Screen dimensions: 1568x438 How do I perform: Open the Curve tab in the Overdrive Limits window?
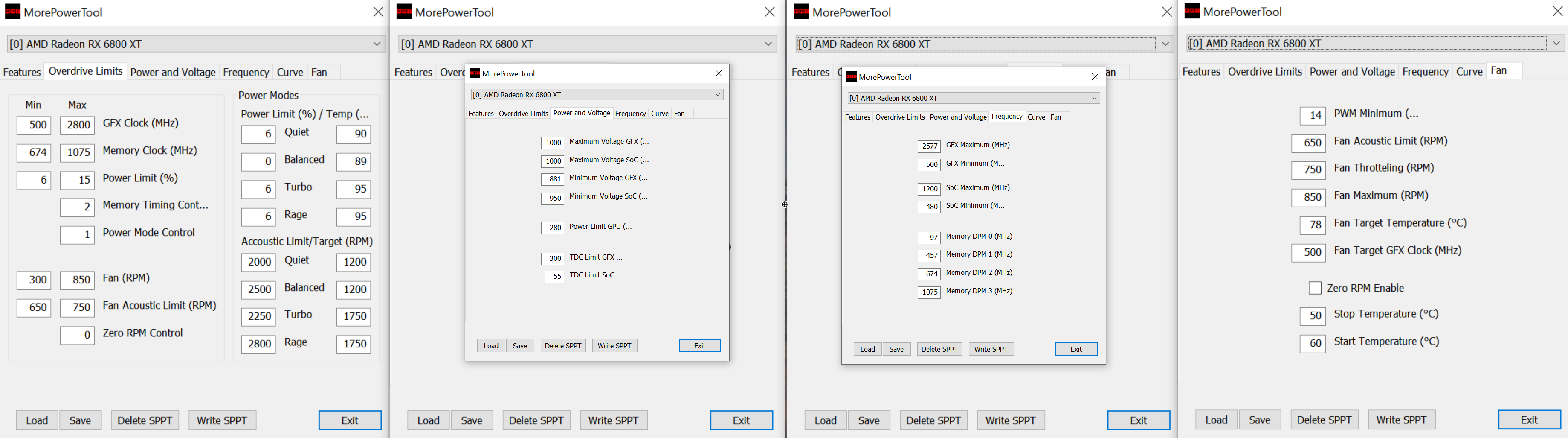pyautogui.click(x=290, y=72)
